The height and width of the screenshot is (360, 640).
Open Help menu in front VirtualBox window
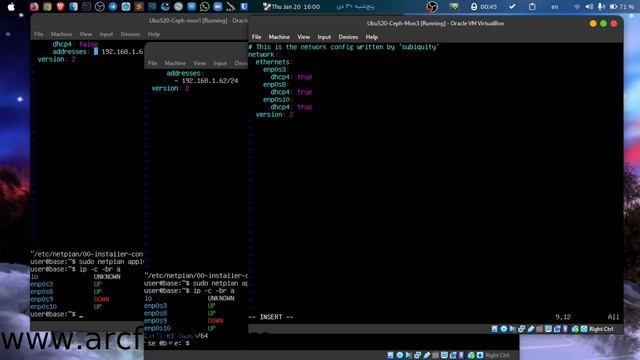(371, 37)
